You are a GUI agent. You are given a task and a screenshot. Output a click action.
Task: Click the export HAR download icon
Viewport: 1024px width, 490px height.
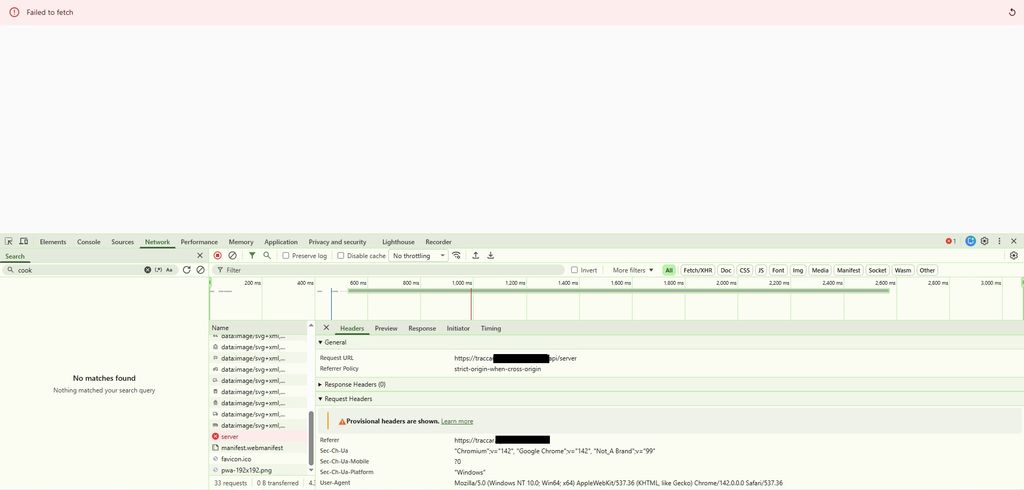point(490,255)
